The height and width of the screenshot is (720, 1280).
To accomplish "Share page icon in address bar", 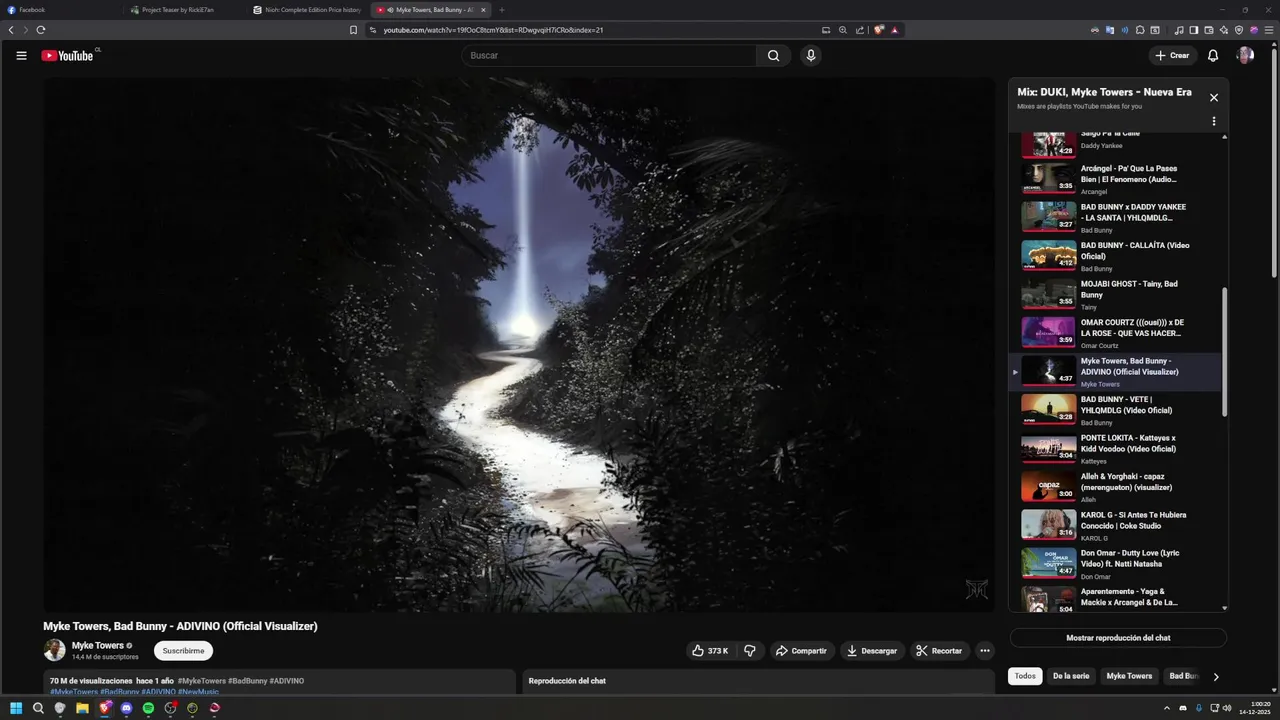I will (860, 30).
